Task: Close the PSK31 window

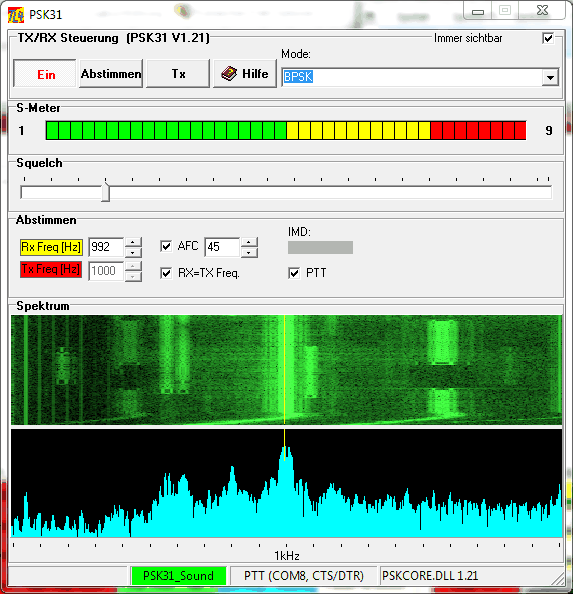Action: point(542,11)
